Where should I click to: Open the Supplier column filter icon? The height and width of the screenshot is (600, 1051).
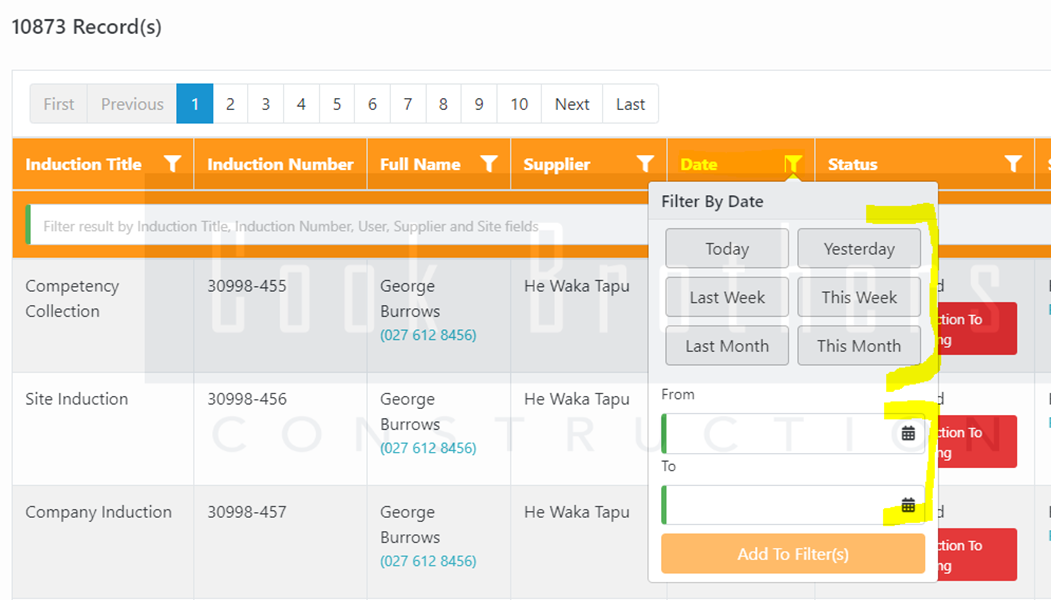tap(645, 164)
